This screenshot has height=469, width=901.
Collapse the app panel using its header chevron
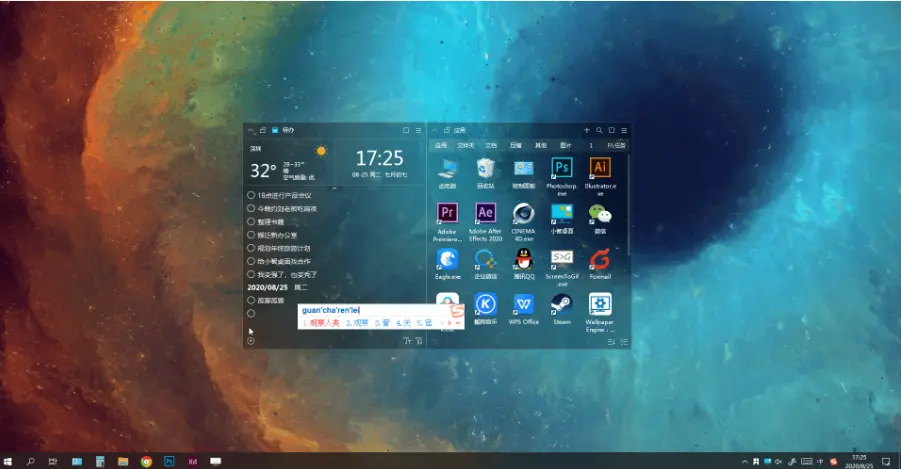coord(434,130)
